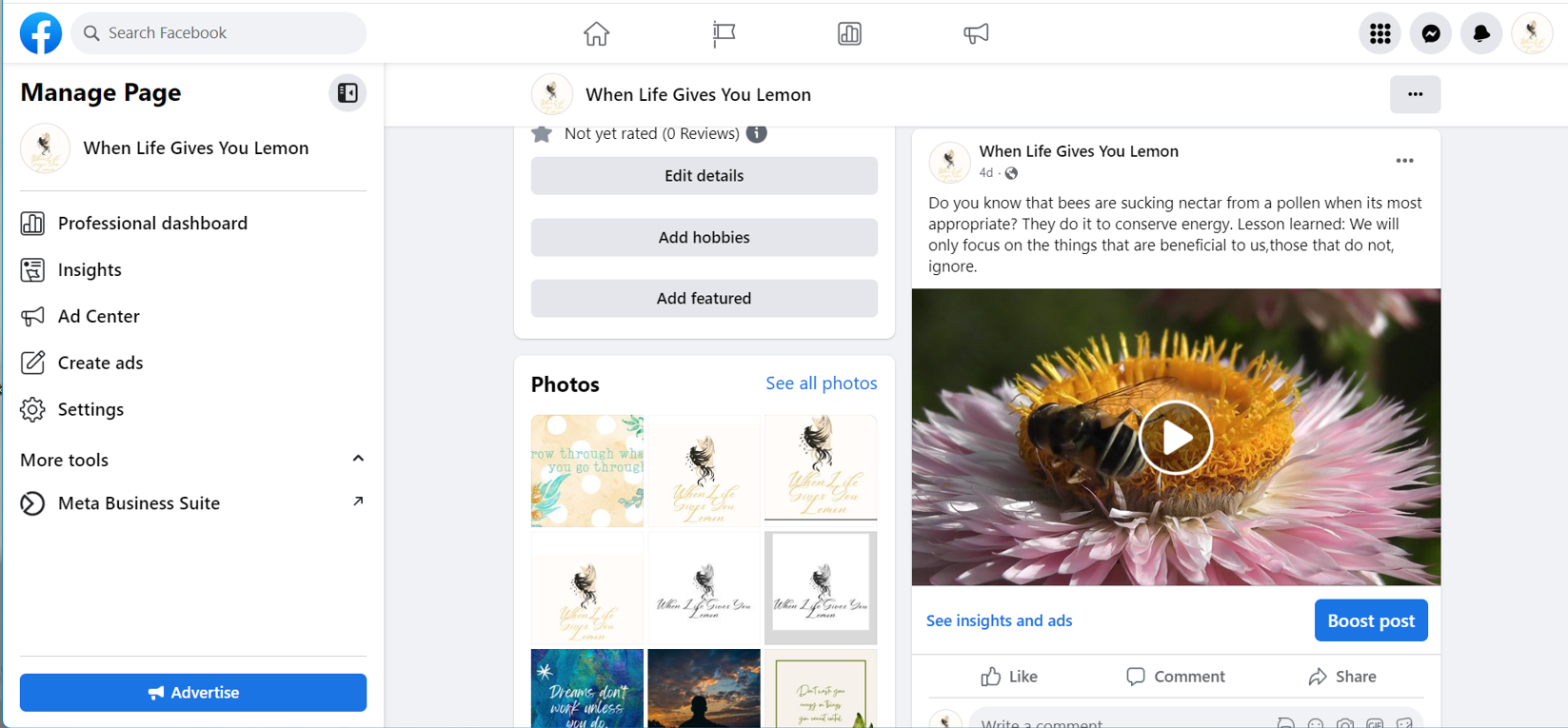This screenshot has height=728, width=1568.
Task: Open page header three-dot more options
Action: pos(1415,94)
